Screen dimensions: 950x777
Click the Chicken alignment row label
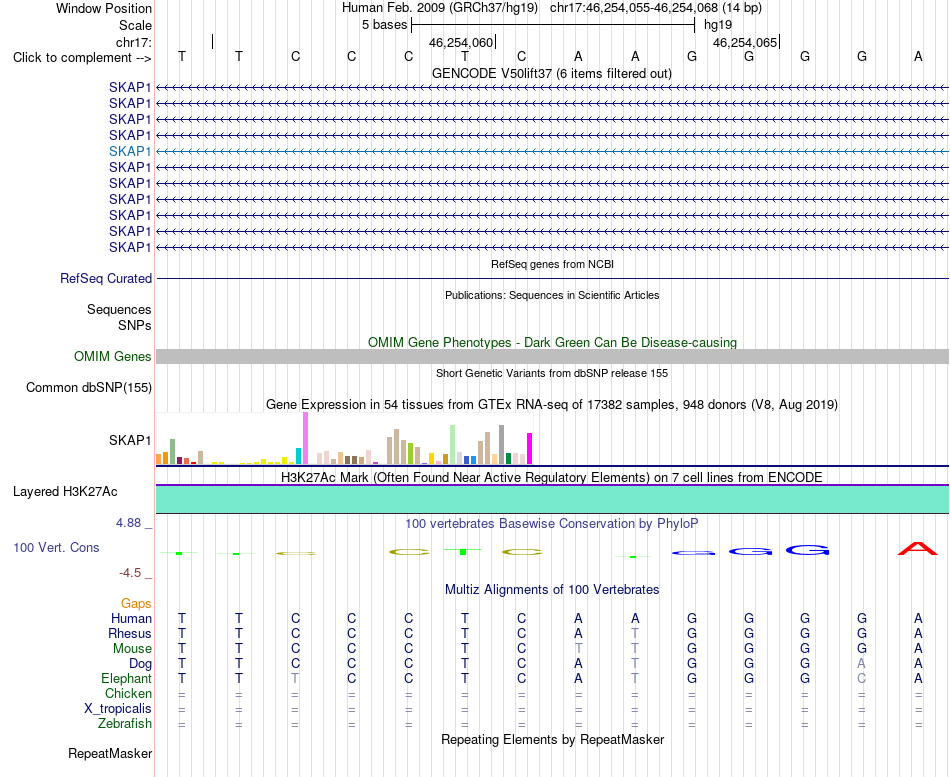(128, 693)
